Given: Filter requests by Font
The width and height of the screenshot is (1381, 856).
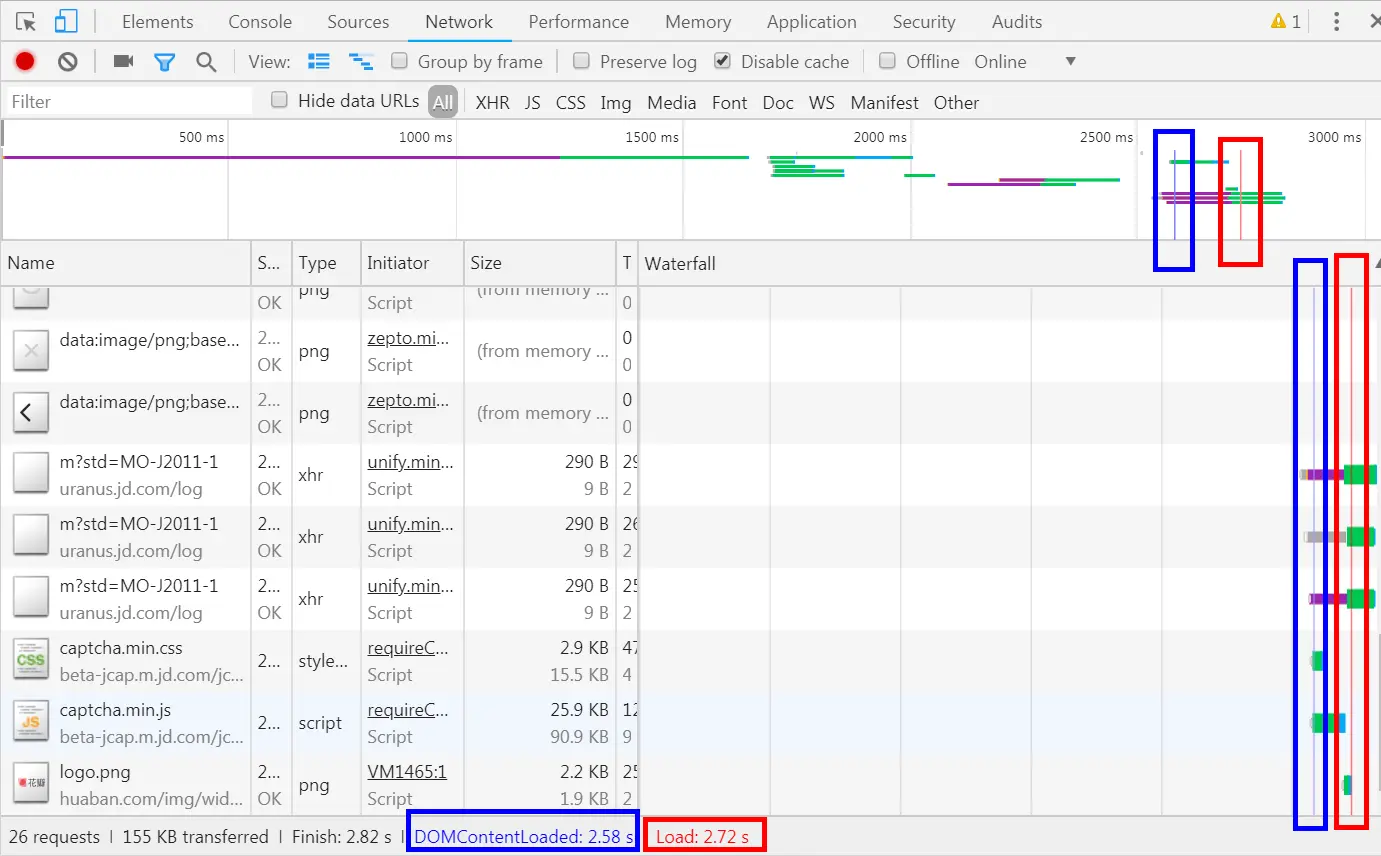Looking at the screenshot, I should 730,102.
